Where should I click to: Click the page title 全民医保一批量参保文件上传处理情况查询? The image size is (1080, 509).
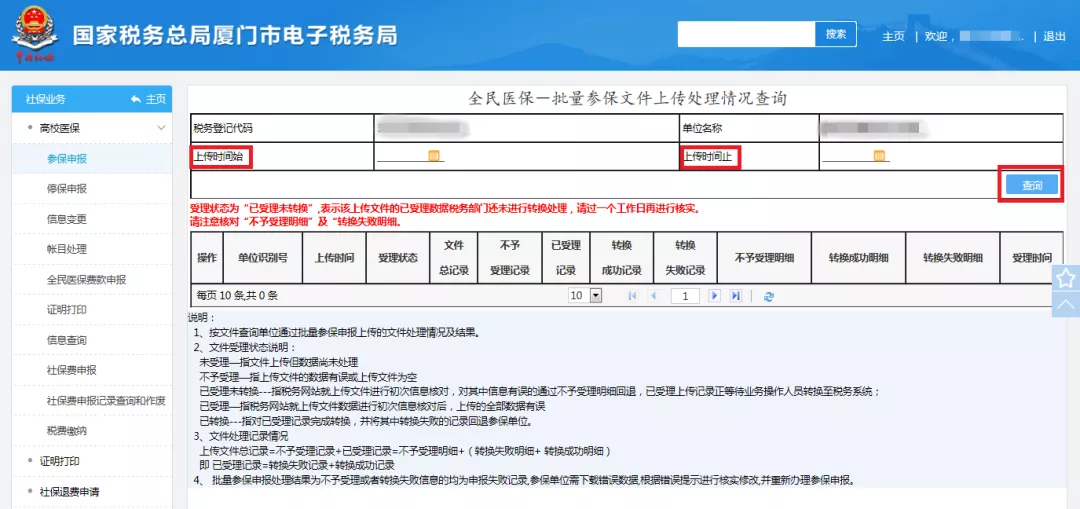627,98
